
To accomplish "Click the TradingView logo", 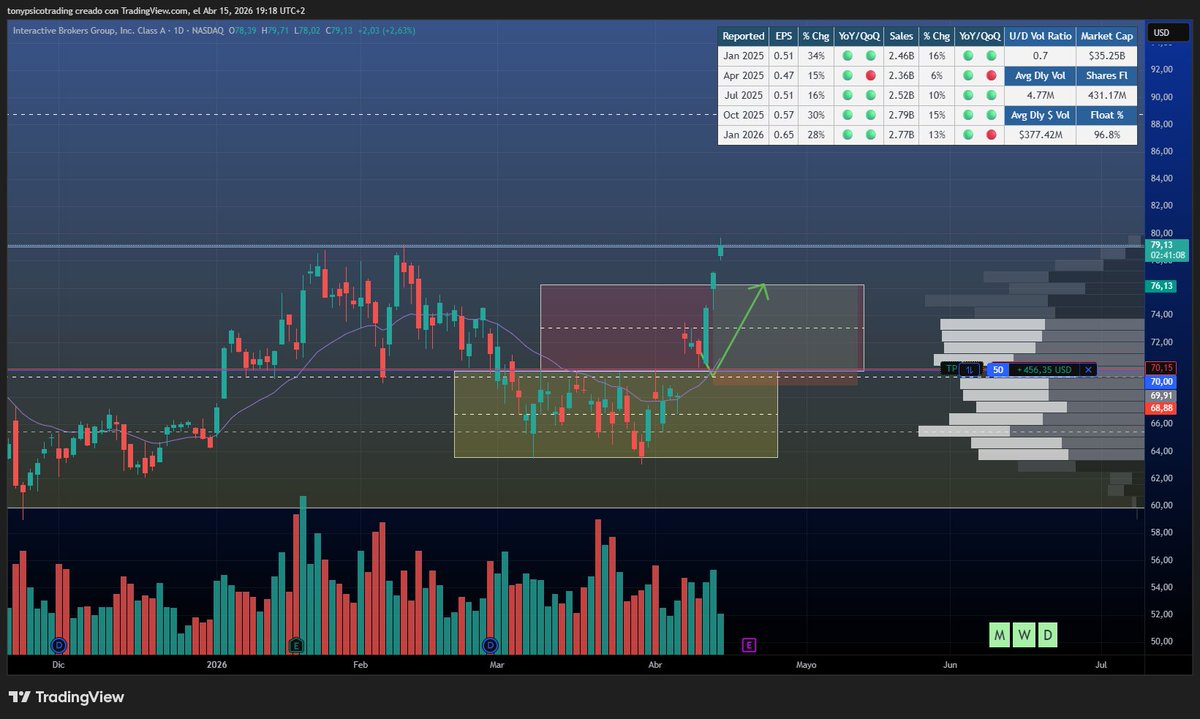I will pyautogui.click(x=67, y=697).
